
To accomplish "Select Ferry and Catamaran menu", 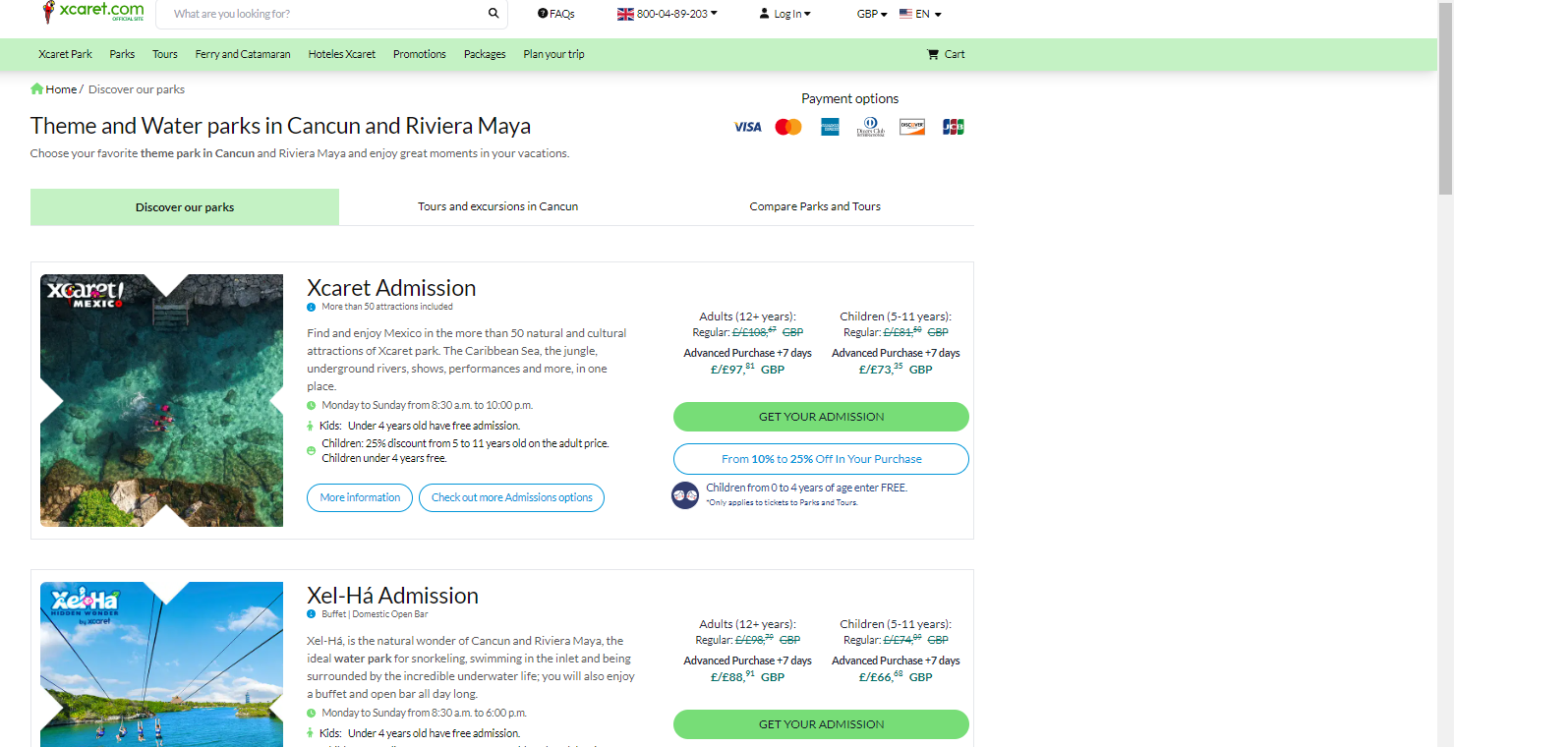I will click(x=243, y=55).
